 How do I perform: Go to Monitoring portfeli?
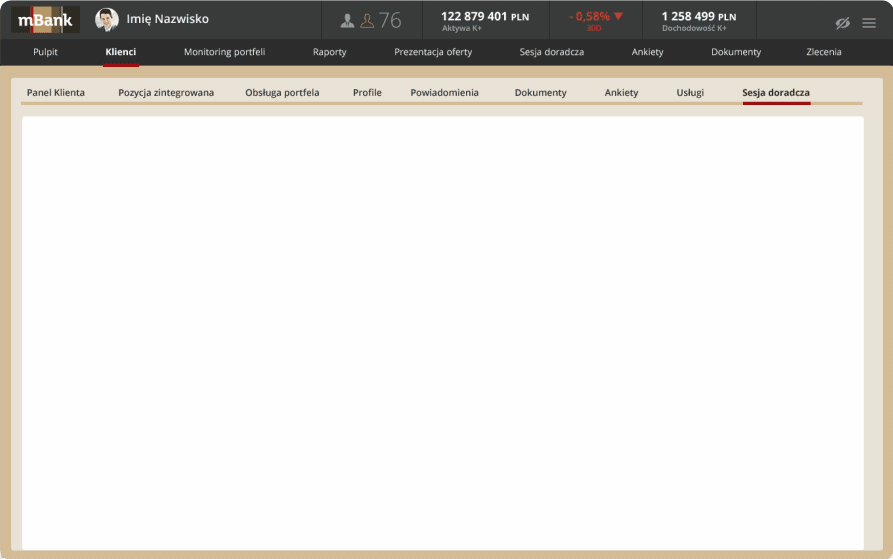coord(224,52)
